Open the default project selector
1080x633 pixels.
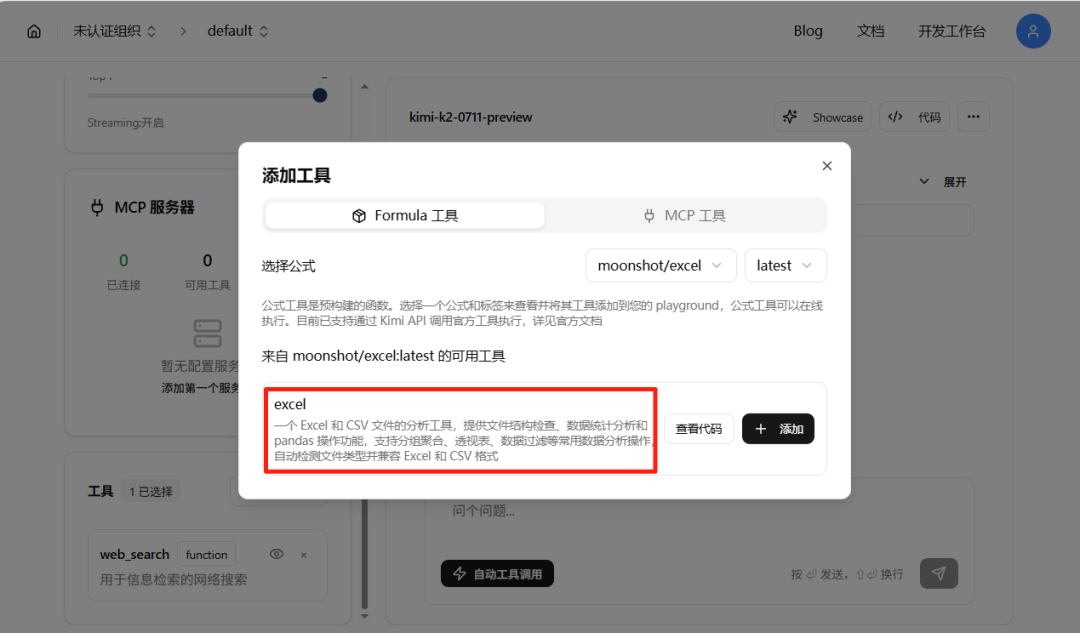238,31
